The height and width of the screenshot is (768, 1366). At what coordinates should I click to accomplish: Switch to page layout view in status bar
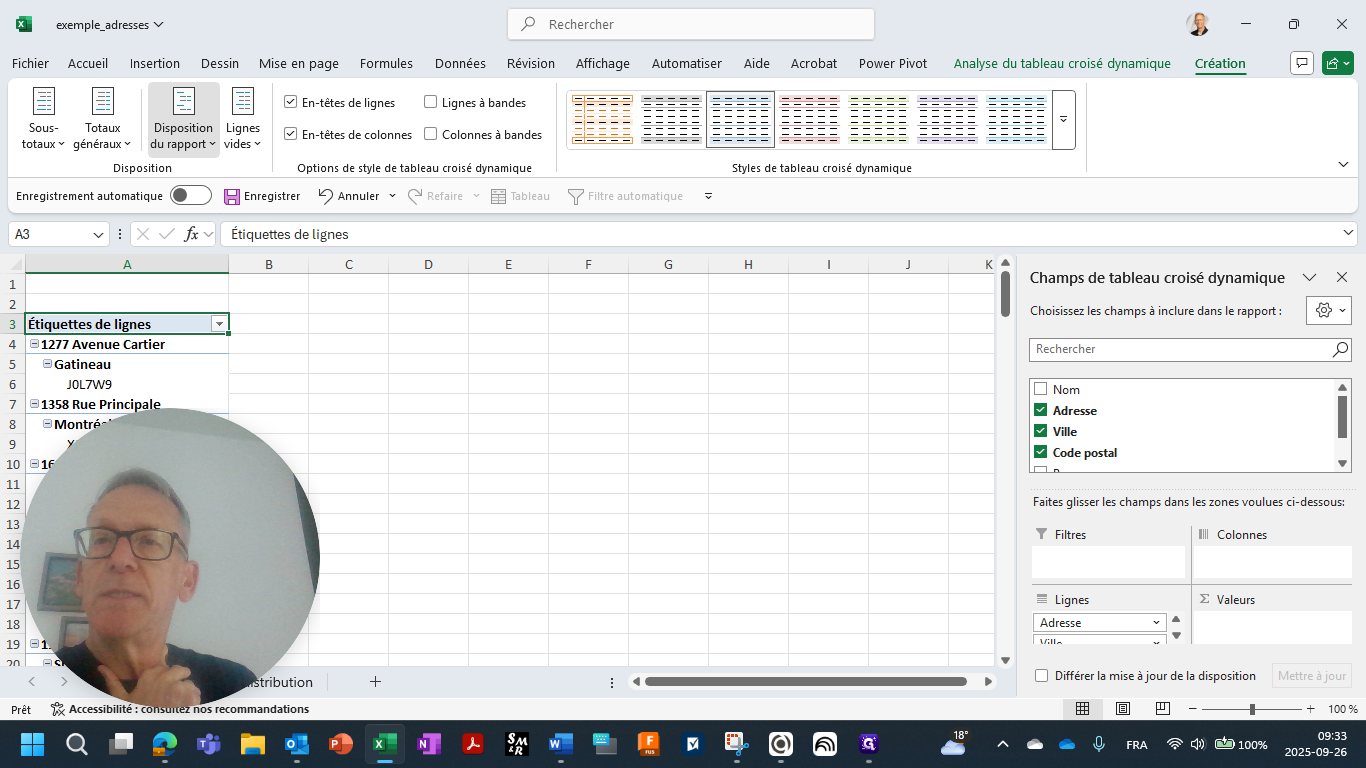coord(1122,709)
